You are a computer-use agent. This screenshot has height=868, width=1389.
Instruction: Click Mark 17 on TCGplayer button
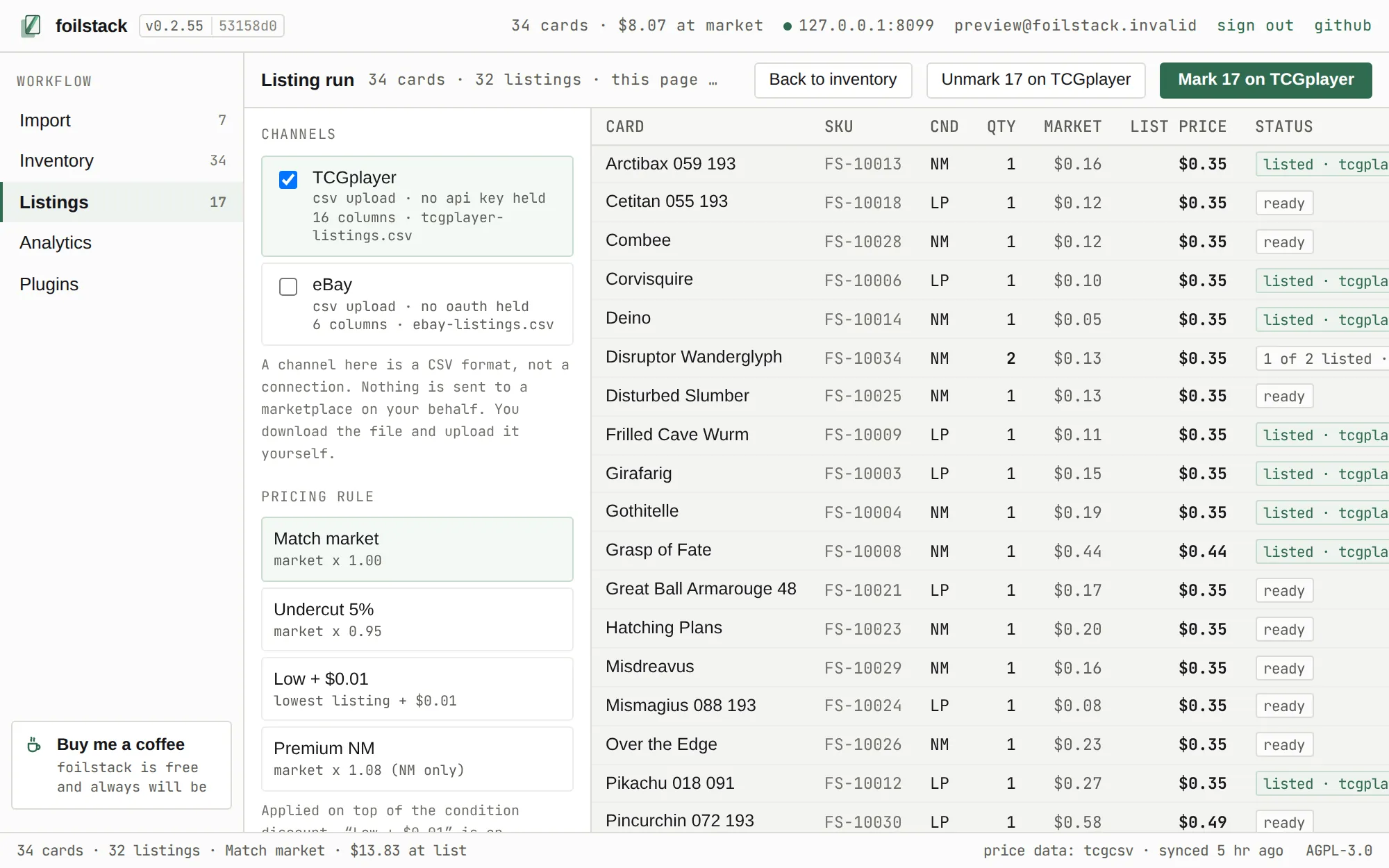[x=1265, y=80]
